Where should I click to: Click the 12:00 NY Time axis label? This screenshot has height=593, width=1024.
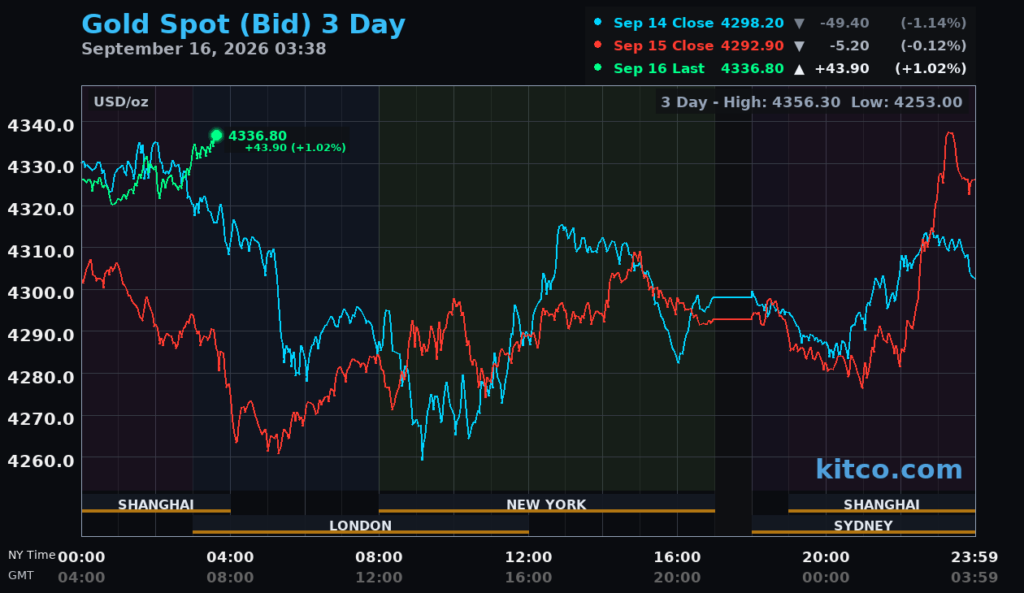click(x=528, y=557)
